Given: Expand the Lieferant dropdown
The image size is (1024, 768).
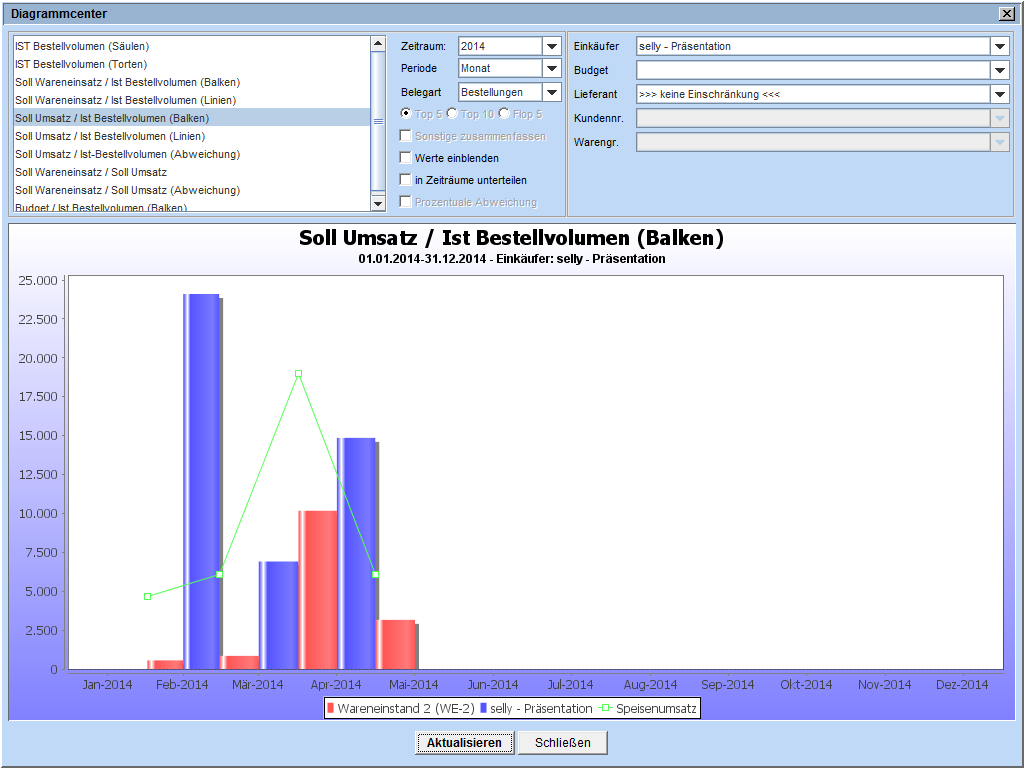Looking at the screenshot, I should tap(999, 95).
